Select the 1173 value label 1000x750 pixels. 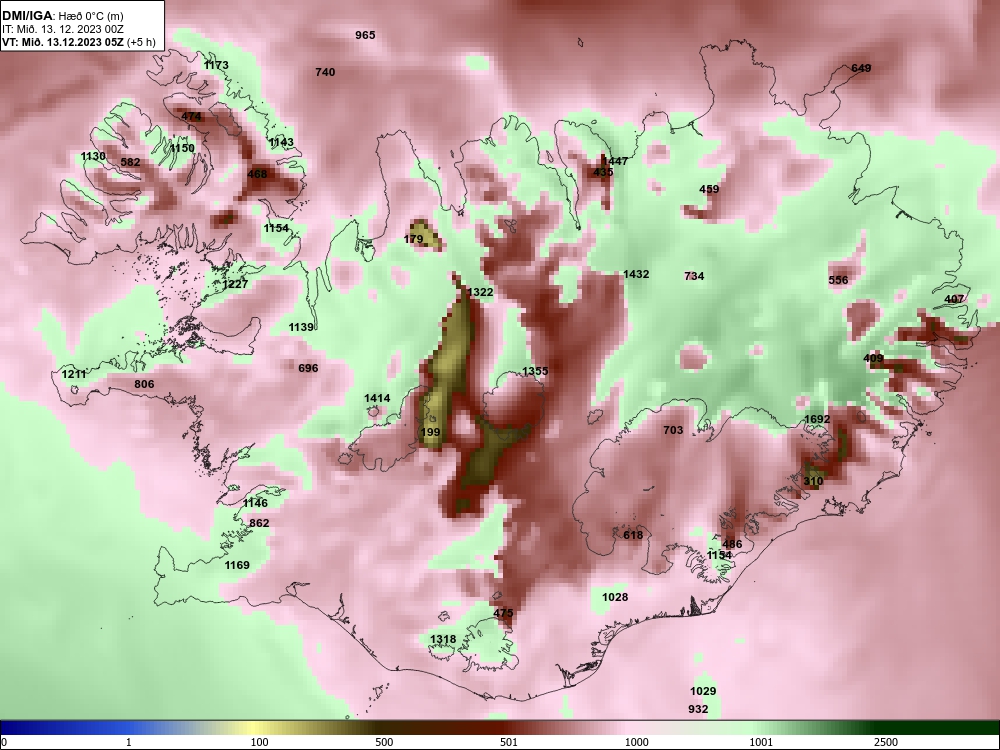[x=216, y=65]
